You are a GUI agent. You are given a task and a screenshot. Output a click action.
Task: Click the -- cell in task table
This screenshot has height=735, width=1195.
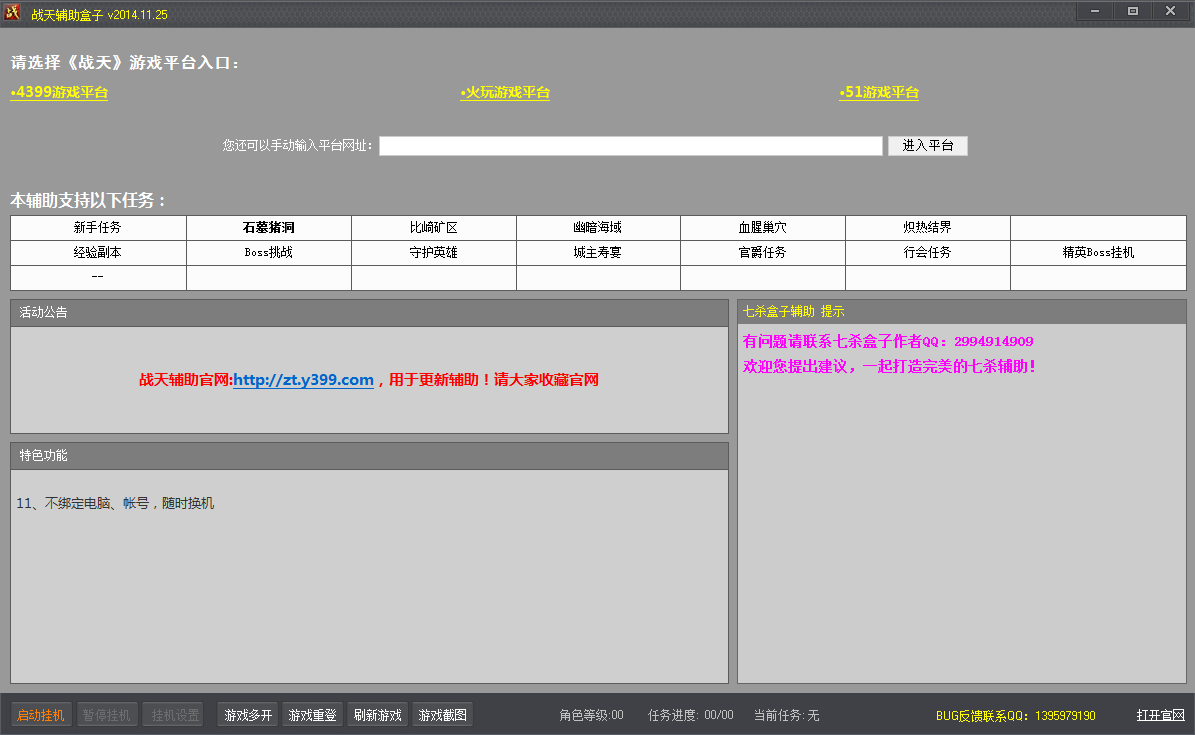(x=98, y=277)
